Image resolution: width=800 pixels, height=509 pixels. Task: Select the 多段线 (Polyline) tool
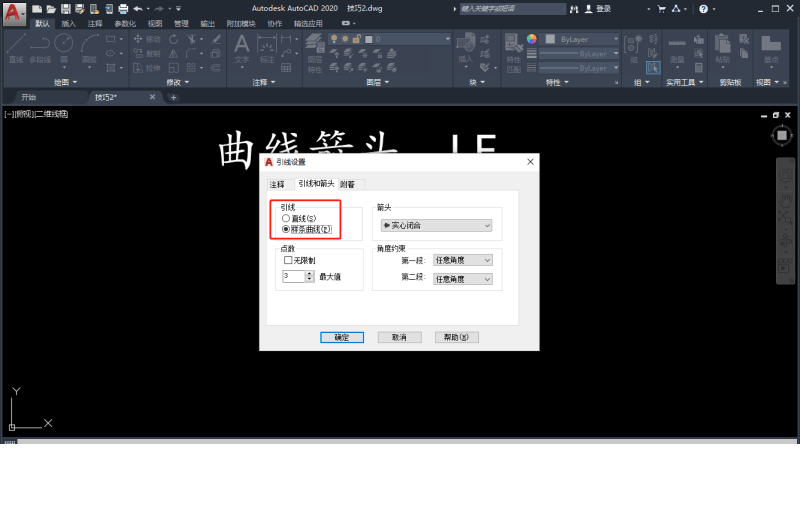pos(40,48)
